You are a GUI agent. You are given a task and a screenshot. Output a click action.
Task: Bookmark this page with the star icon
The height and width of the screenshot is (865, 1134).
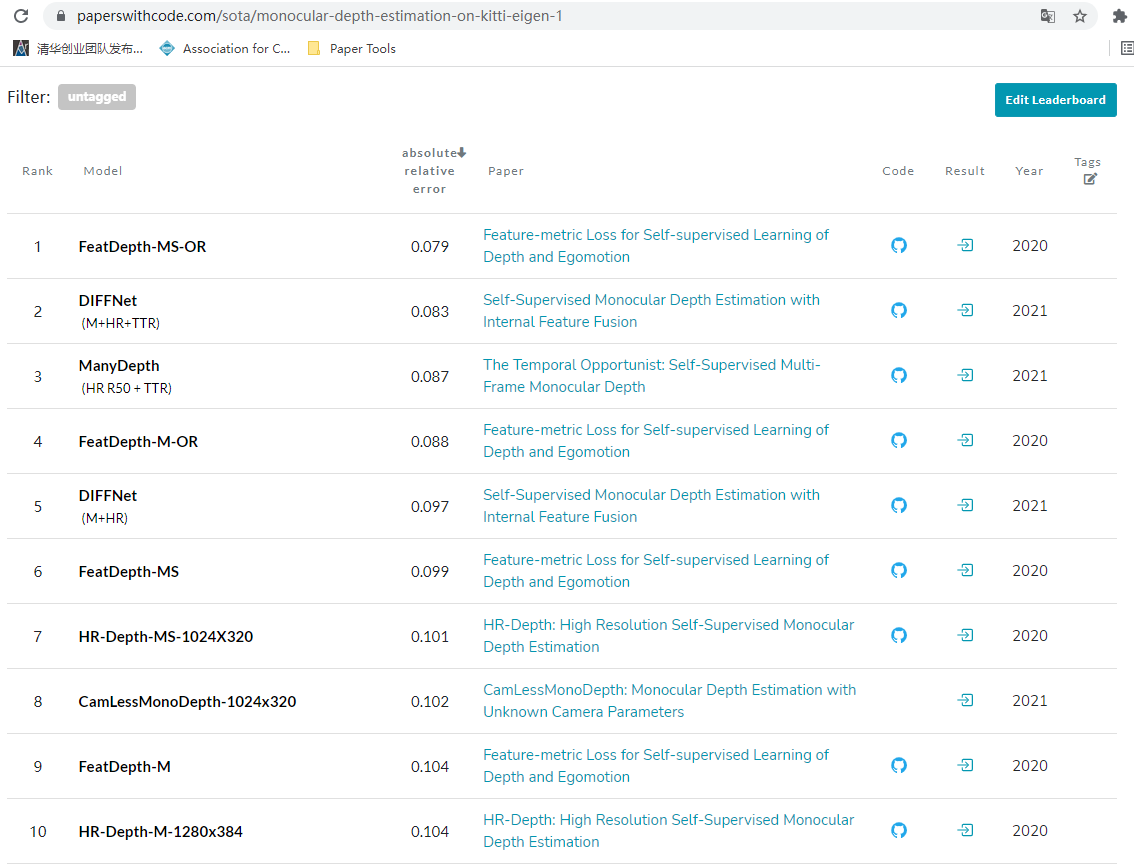(x=1080, y=16)
